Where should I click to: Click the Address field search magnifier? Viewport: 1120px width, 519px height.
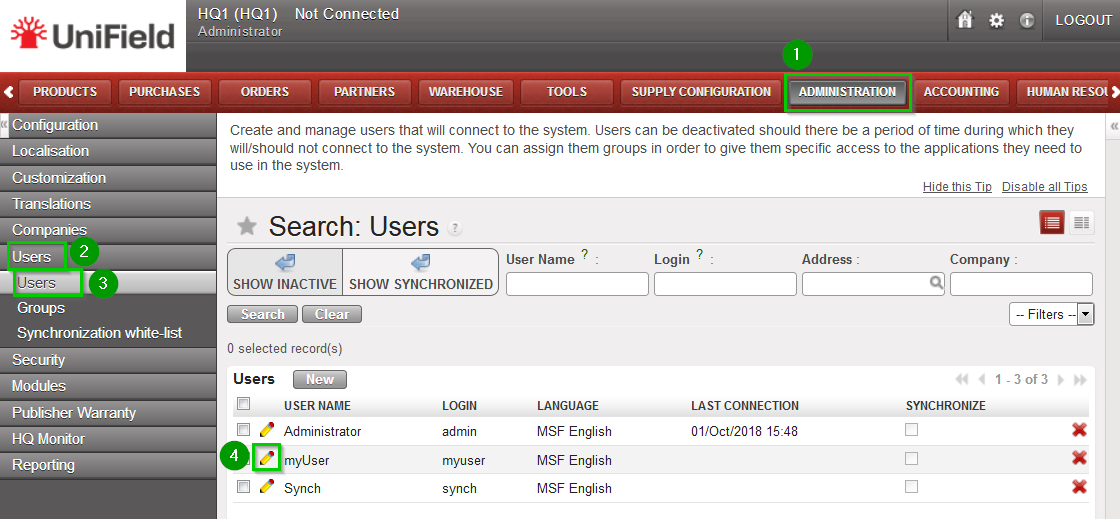(x=936, y=283)
